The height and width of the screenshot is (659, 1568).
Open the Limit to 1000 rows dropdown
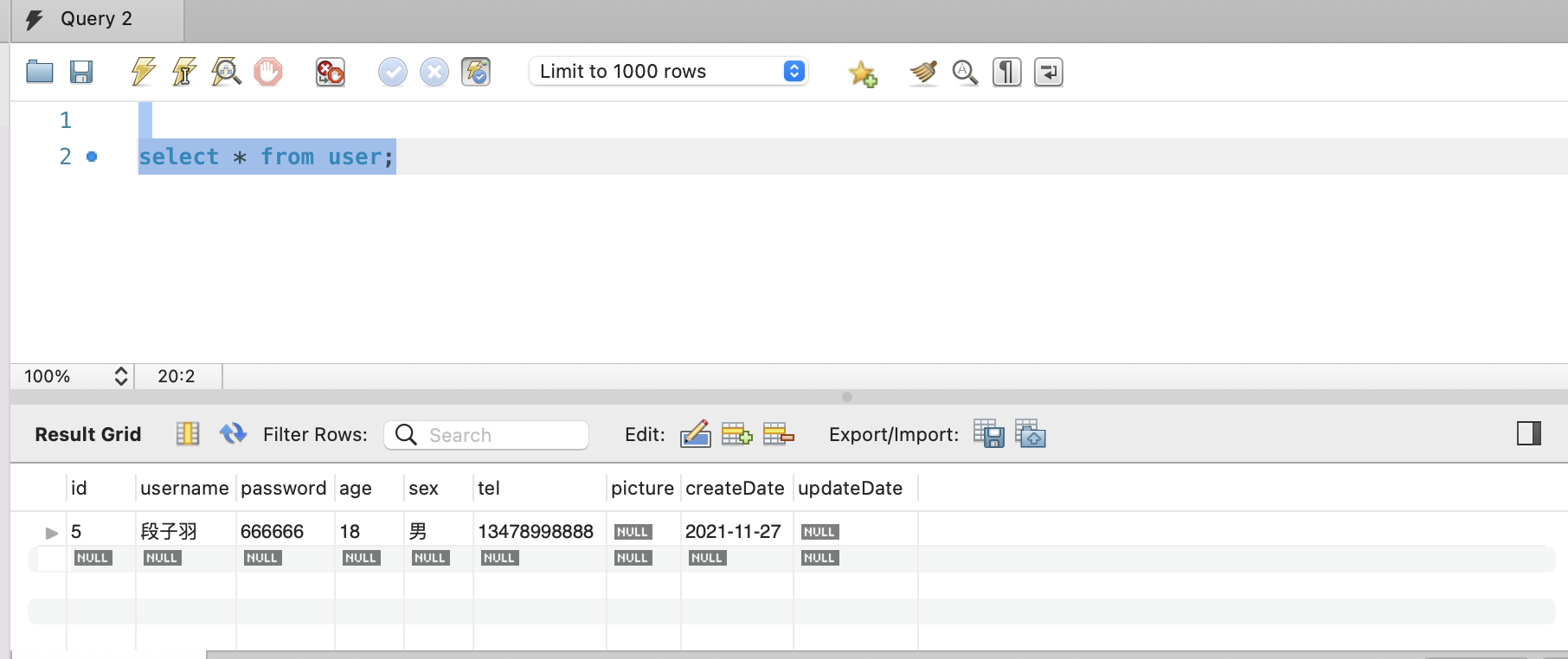point(668,71)
